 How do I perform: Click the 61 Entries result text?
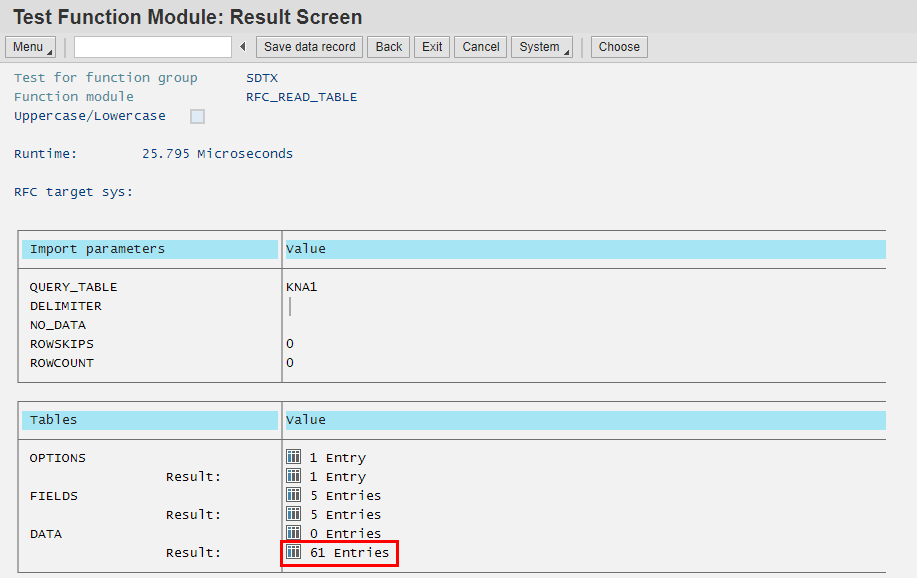coord(349,553)
